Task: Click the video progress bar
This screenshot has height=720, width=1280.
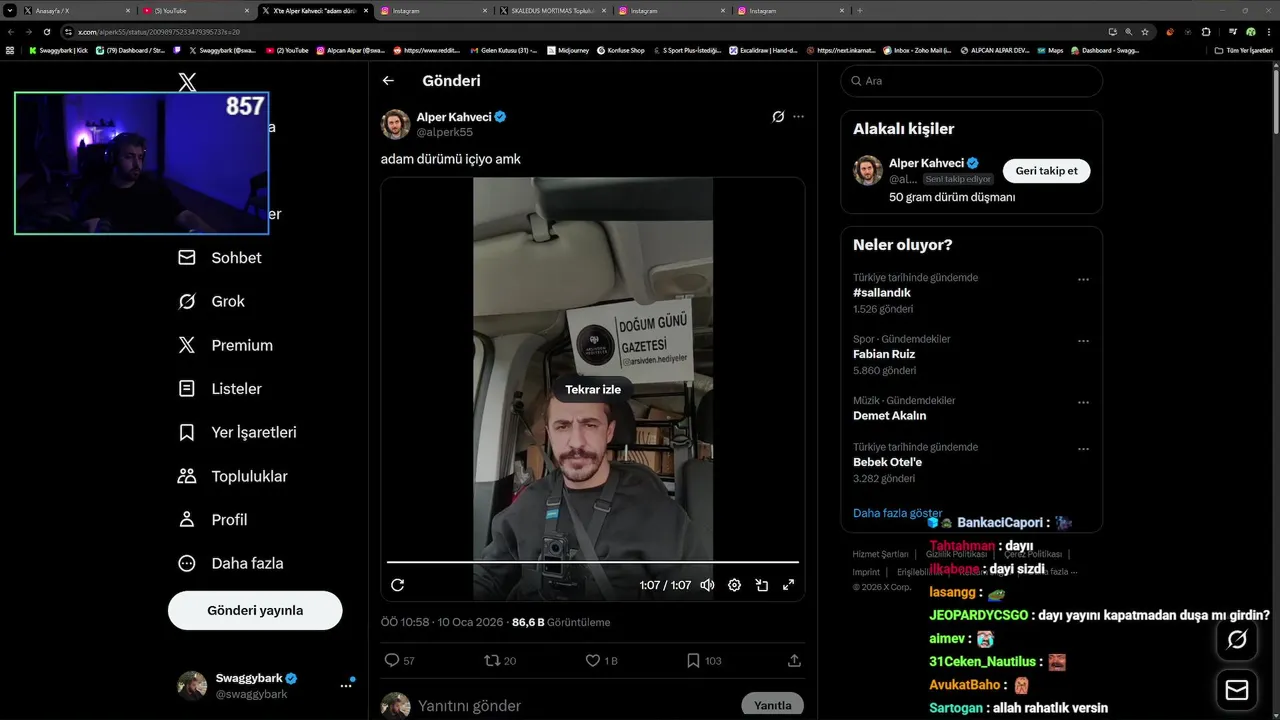Action: [593, 563]
